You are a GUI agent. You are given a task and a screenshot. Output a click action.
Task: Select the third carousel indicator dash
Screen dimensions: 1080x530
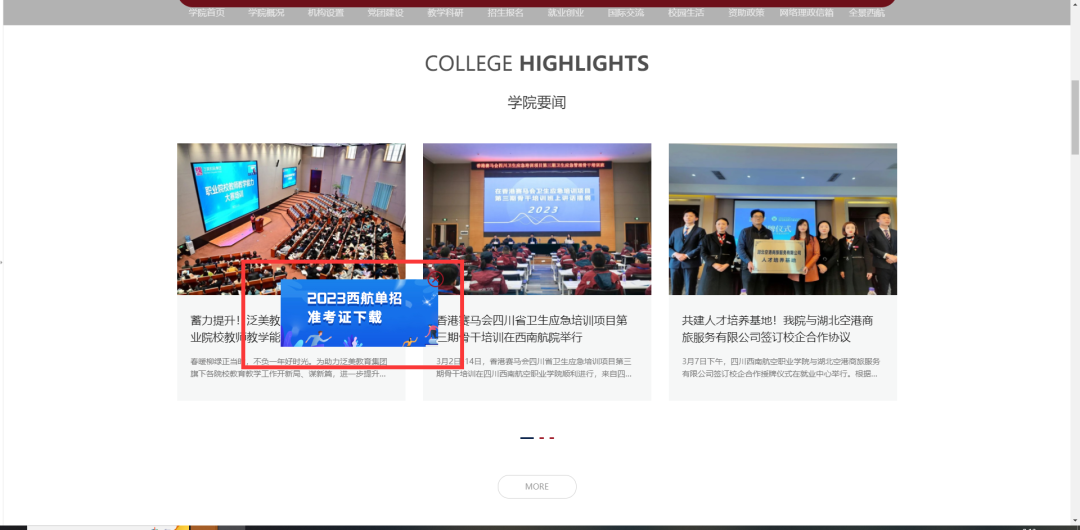(551, 438)
